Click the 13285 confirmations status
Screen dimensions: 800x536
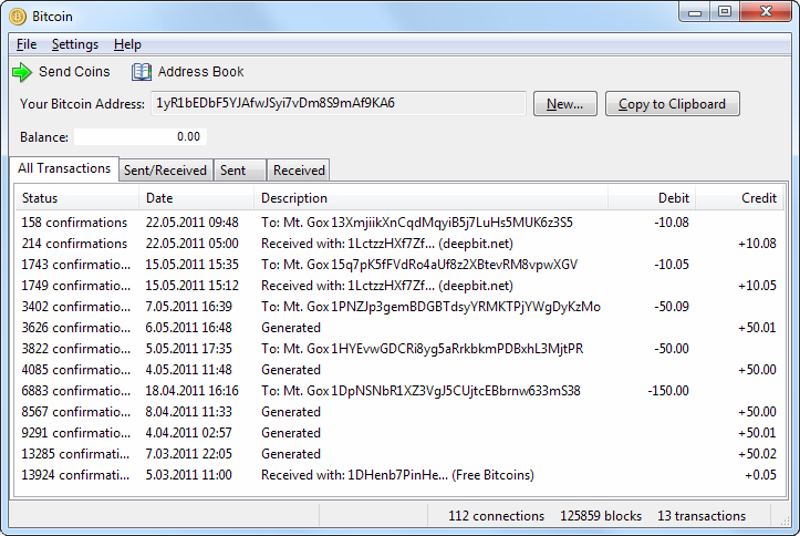coord(75,453)
